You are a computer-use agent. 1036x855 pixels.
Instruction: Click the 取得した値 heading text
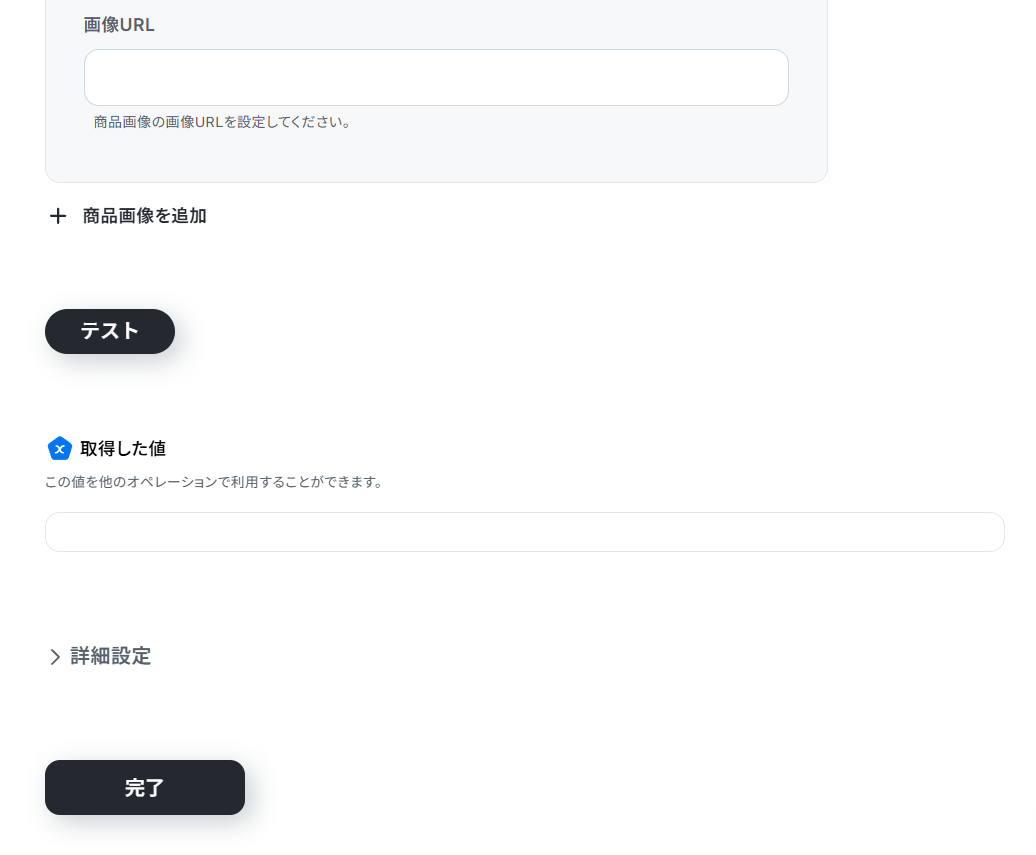(x=123, y=449)
